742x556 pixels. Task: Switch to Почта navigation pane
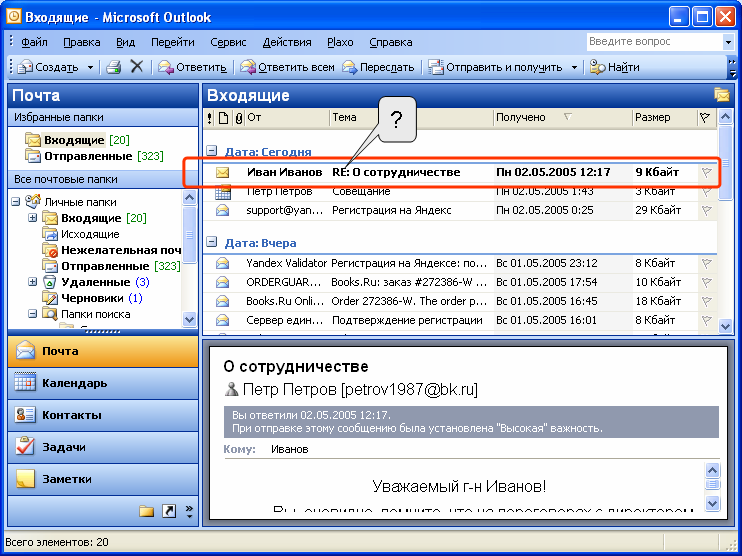click(103, 351)
